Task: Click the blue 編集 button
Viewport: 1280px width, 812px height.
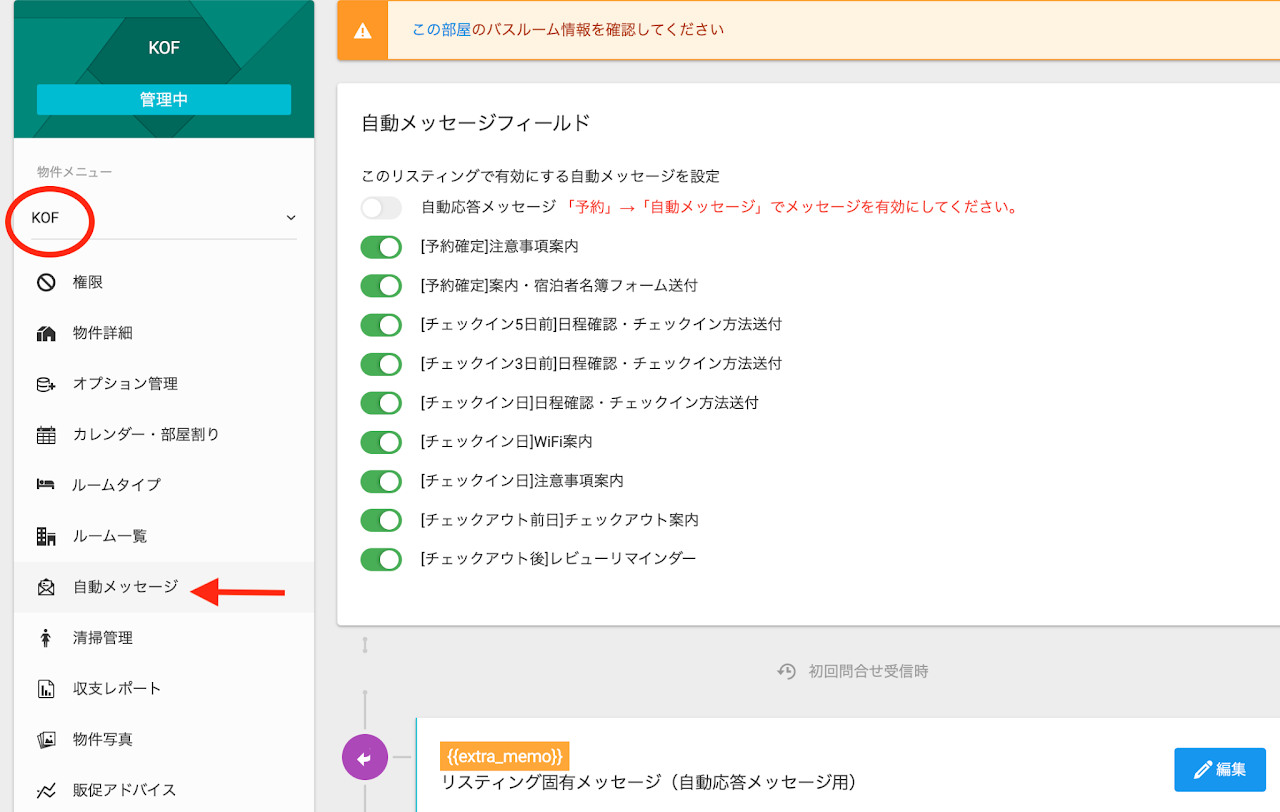Action: point(1219,770)
